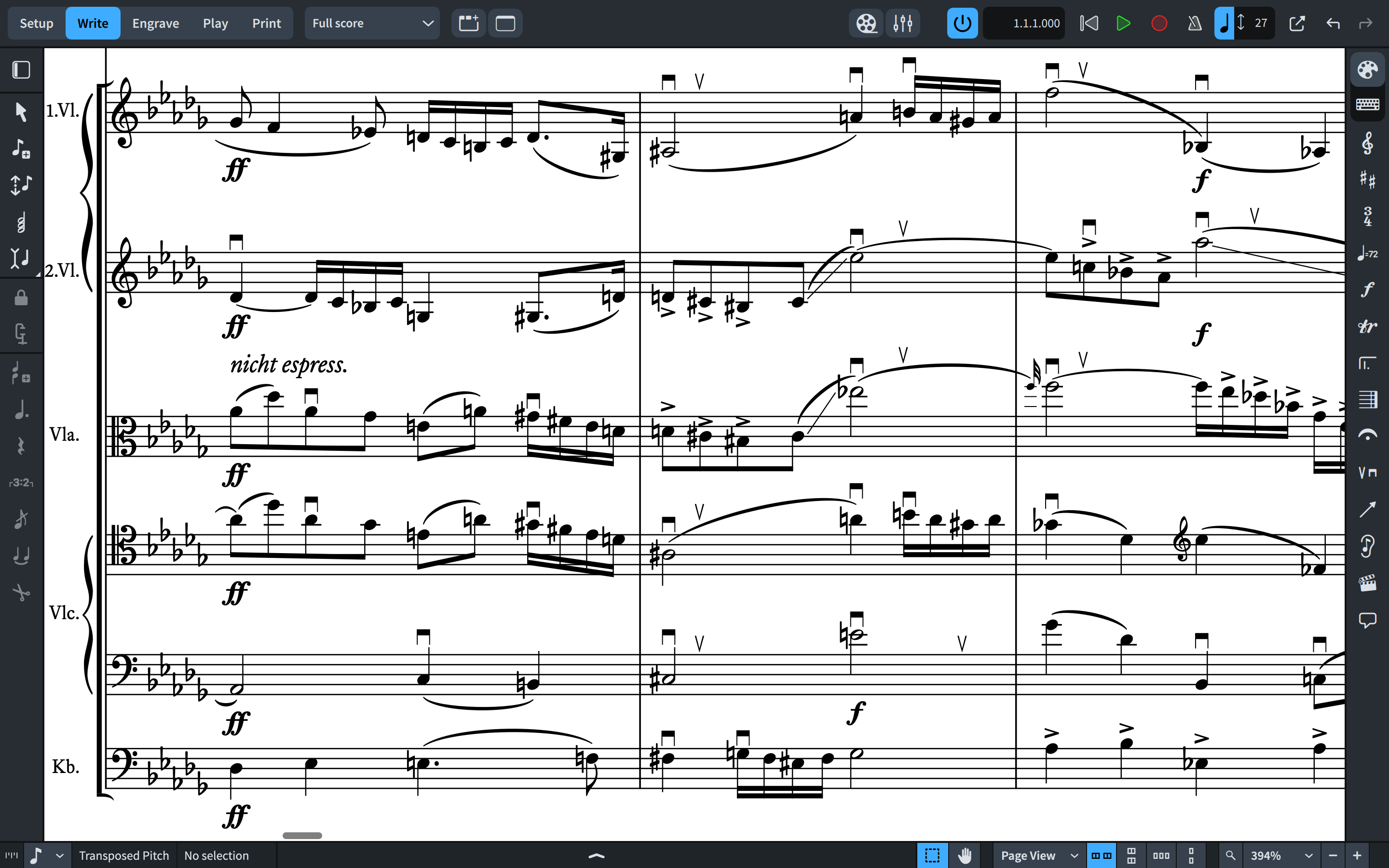Open Play mode tab
The width and height of the screenshot is (1389, 868).
click(215, 24)
